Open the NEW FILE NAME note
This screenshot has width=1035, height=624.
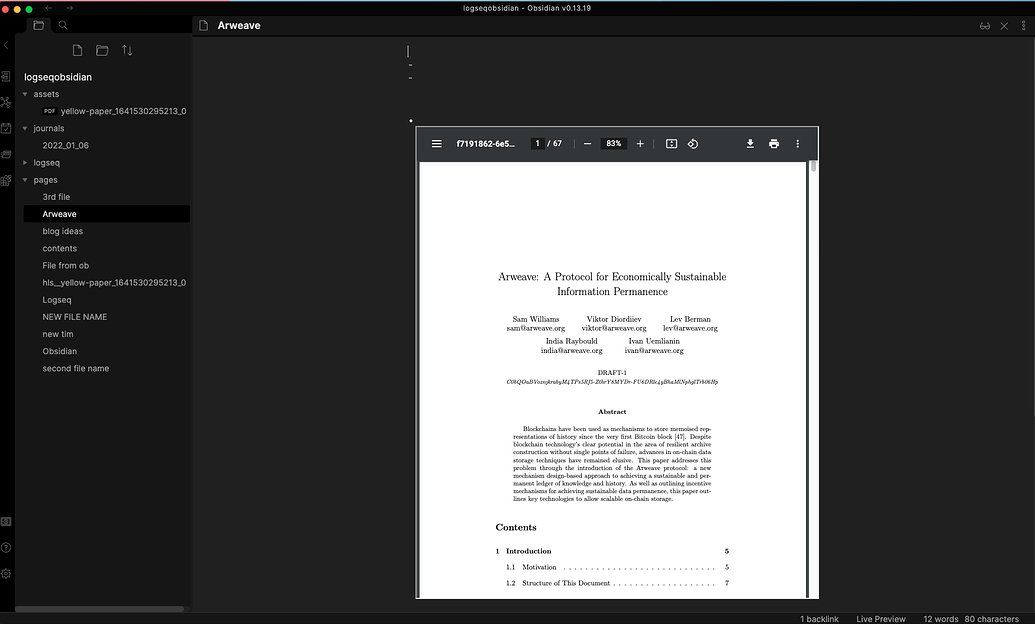coord(75,316)
